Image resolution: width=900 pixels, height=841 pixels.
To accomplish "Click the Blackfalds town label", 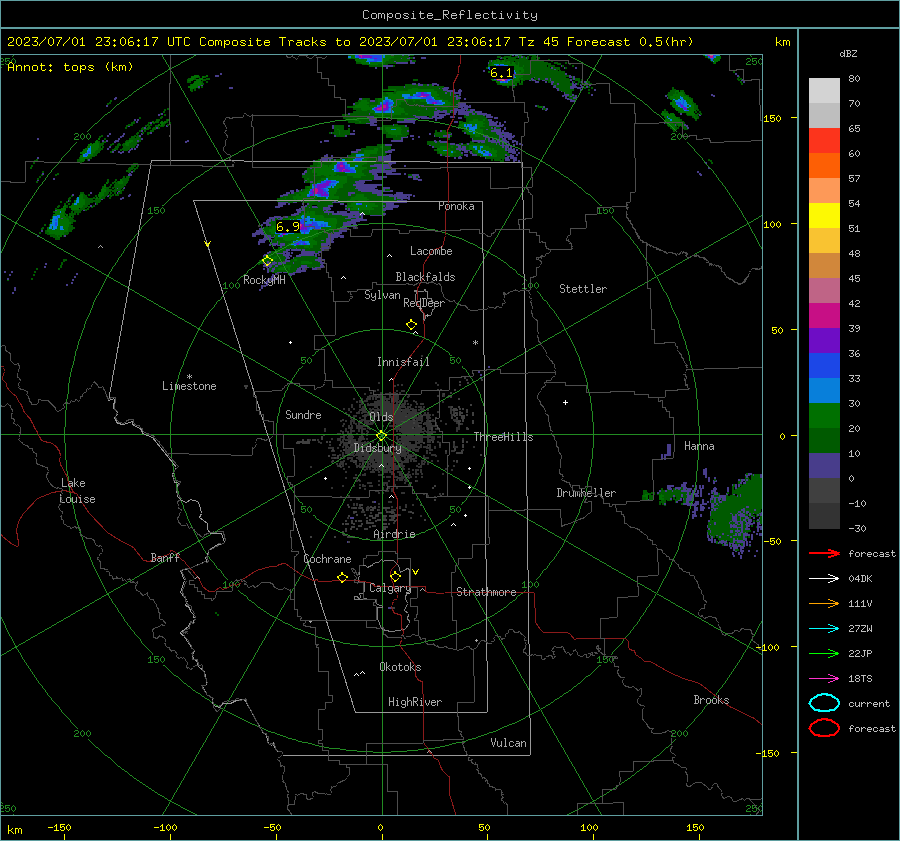I will (x=425, y=277).
